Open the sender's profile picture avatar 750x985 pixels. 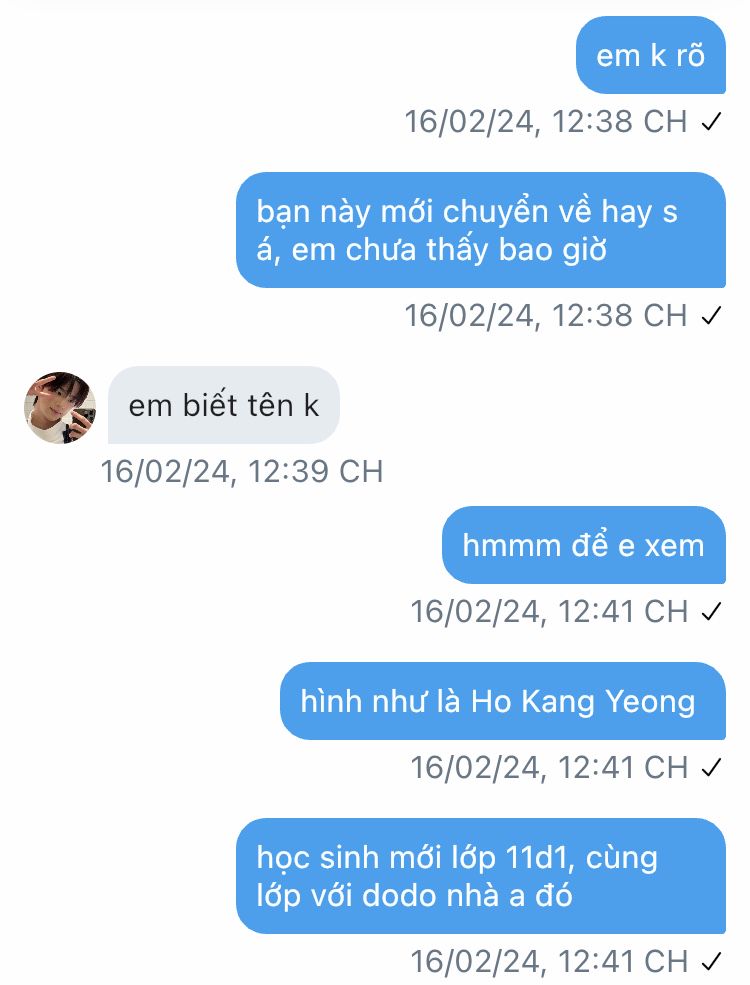tap(60, 407)
